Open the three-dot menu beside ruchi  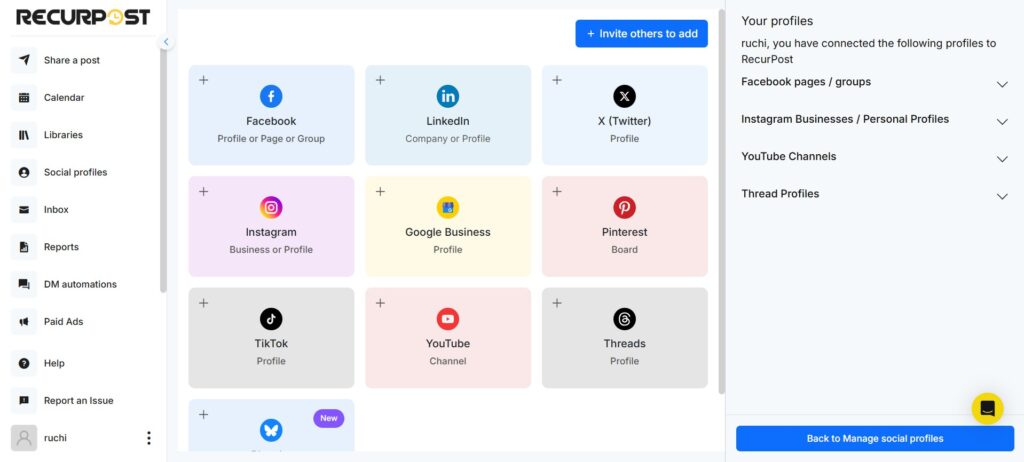(x=149, y=438)
